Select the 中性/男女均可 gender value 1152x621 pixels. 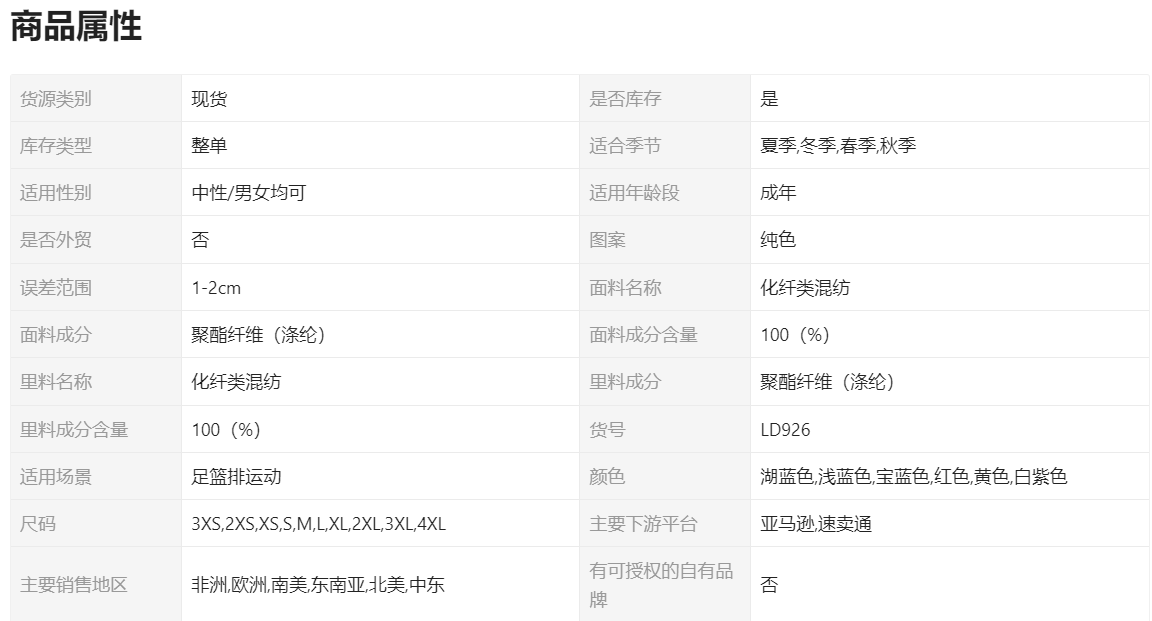248,193
